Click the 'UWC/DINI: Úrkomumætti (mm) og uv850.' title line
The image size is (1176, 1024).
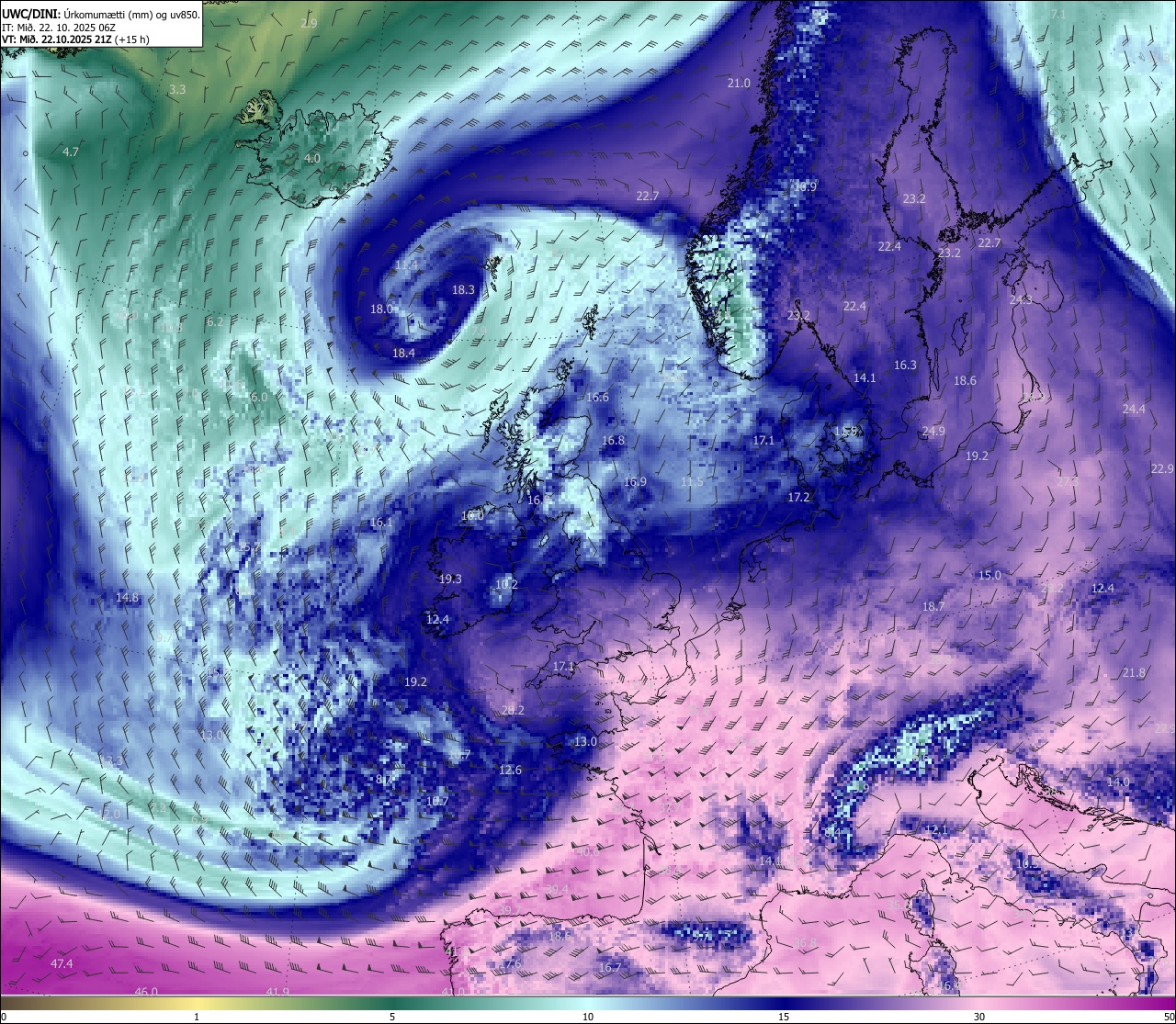pos(100,14)
